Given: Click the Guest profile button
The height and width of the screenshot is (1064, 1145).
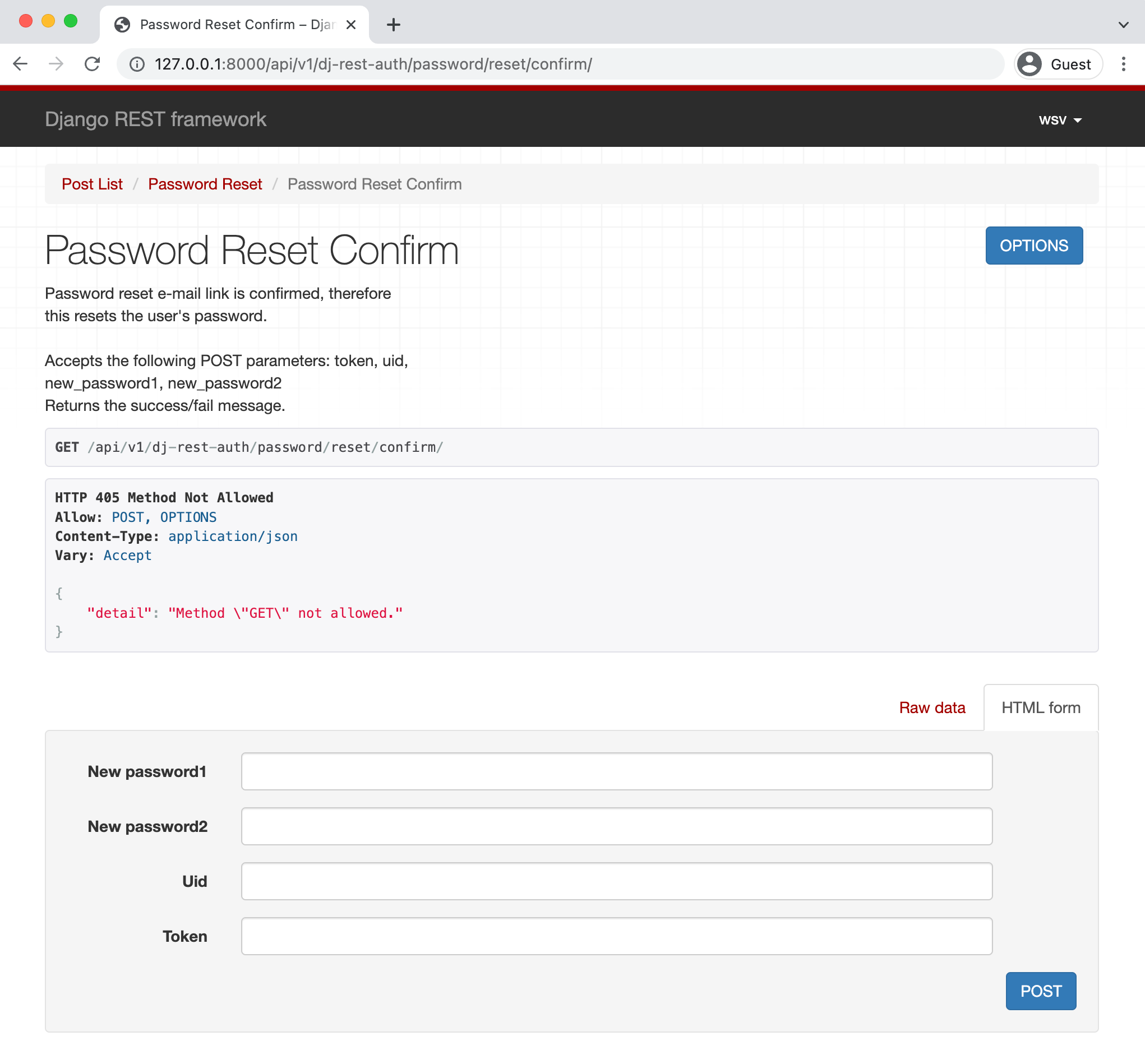Looking at the screenshot, I should click(x=1058, y=64).
